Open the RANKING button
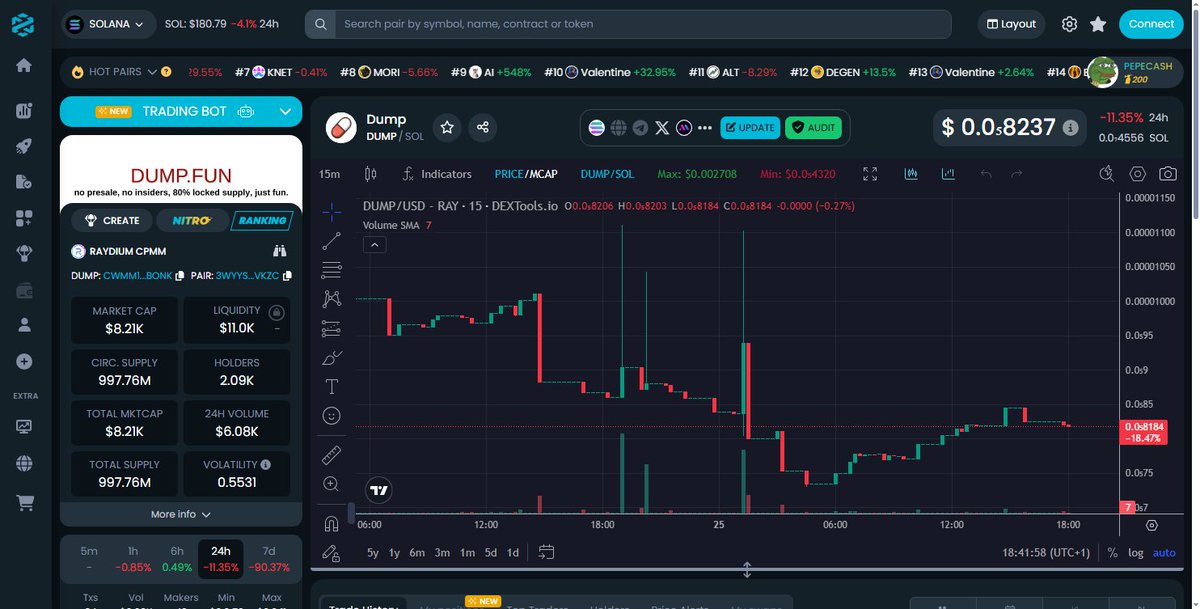Image resolution: width=1200 pixels, height=609 pixels. click(x=262, y=220)
